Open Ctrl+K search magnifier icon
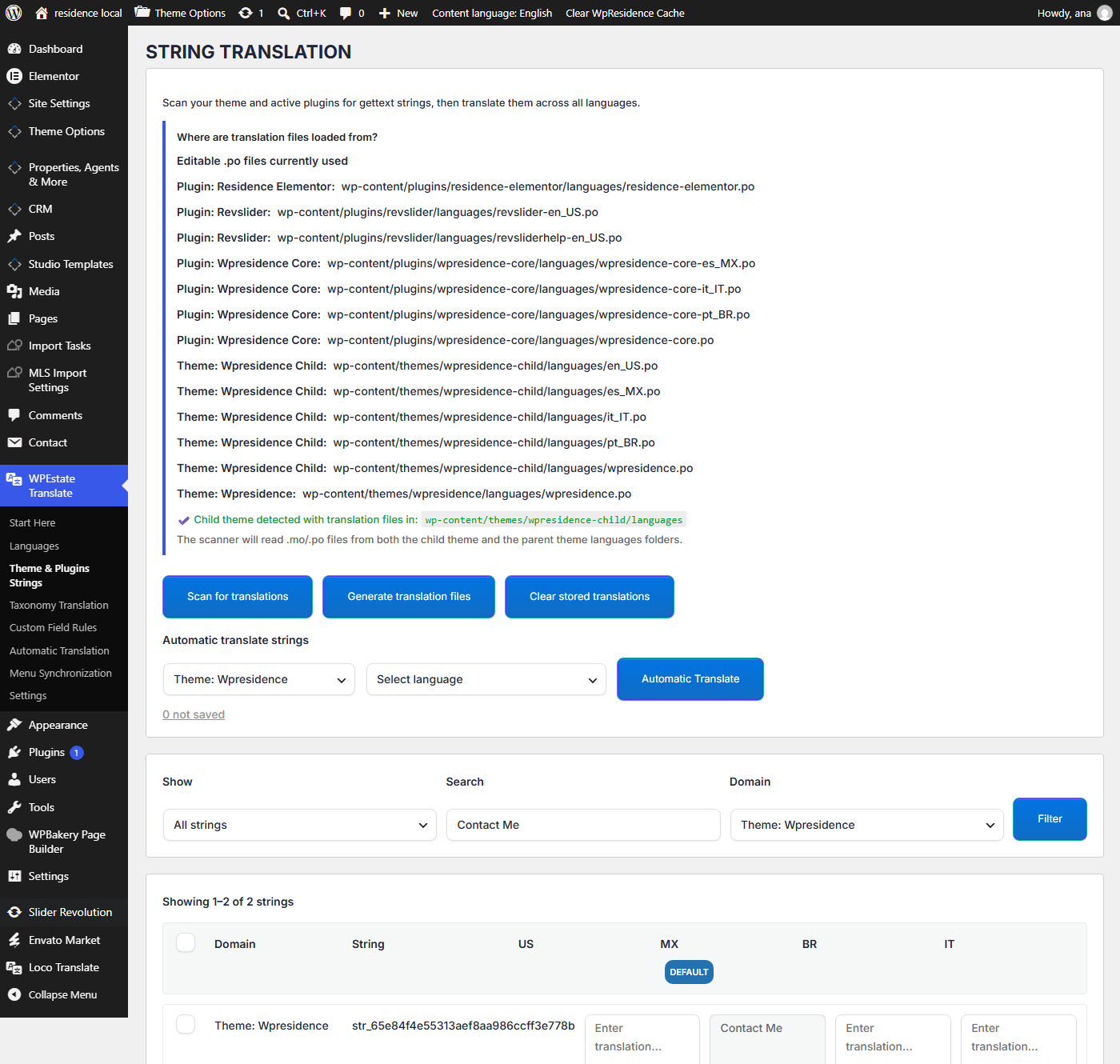1120x1064 pixels. [x=284, y=13]
